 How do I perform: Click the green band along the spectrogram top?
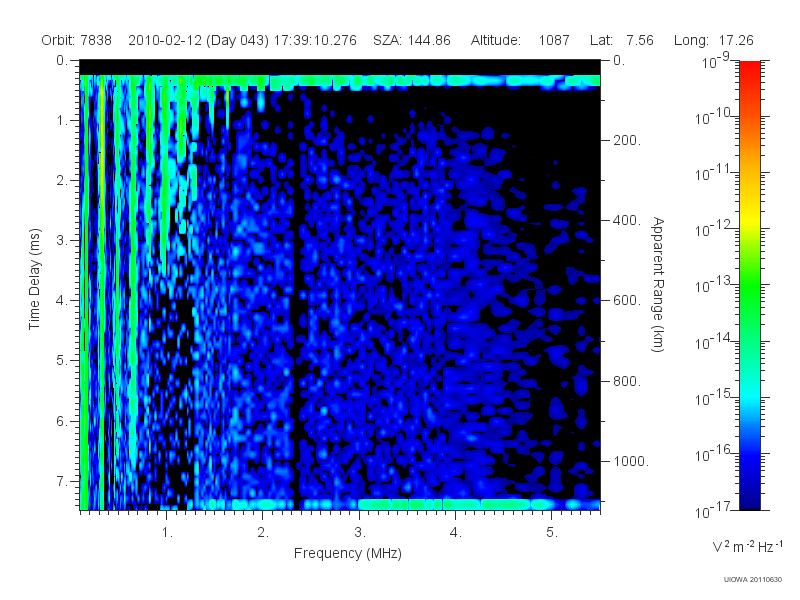tap(340, 81)
